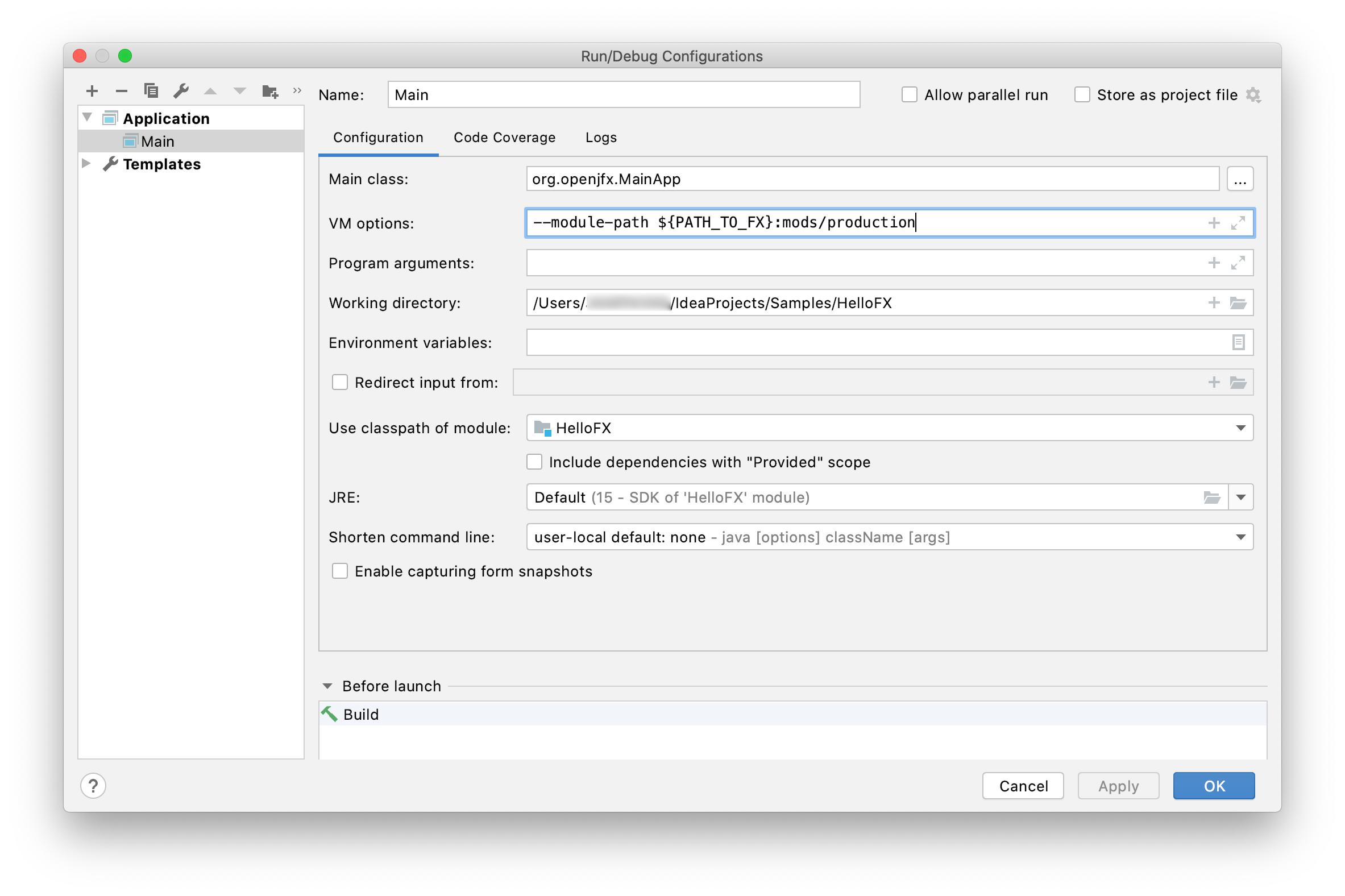Browse for the Working directory folder

click(1238, 303)
